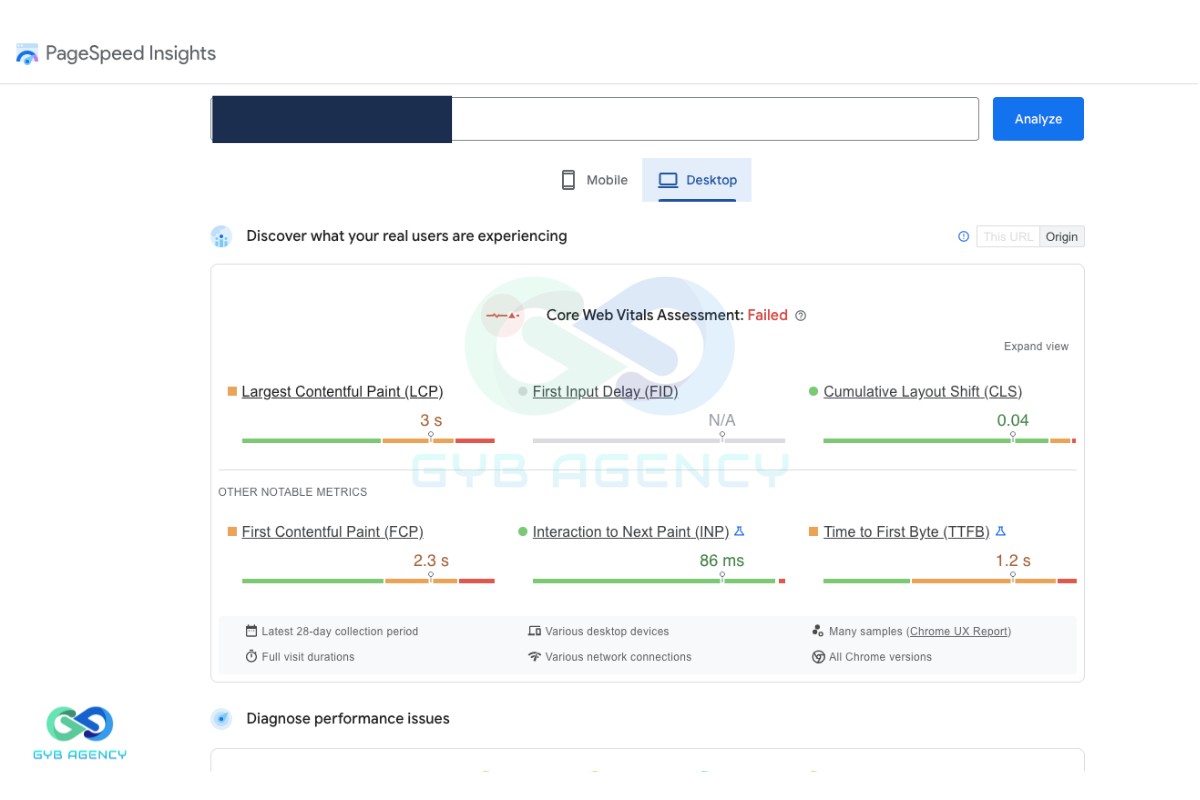Click the orange square TTFB status icon
Screen dimensions: 1200x800
click(x=813, y=532)
